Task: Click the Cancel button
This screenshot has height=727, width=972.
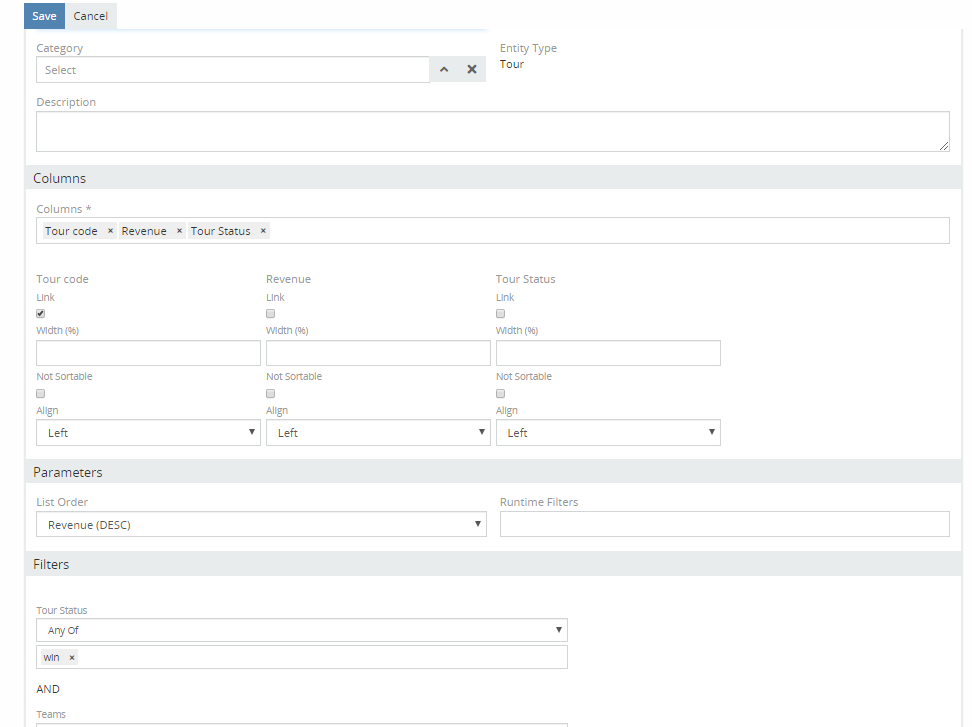Action: 91,16
